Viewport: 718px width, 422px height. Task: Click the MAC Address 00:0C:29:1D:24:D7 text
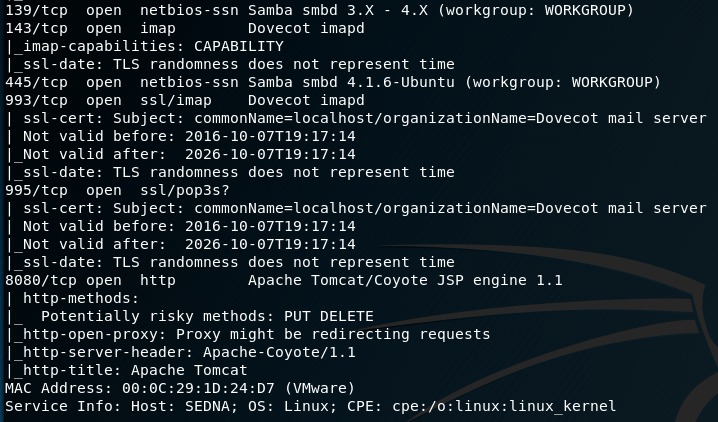click(140, 388)
